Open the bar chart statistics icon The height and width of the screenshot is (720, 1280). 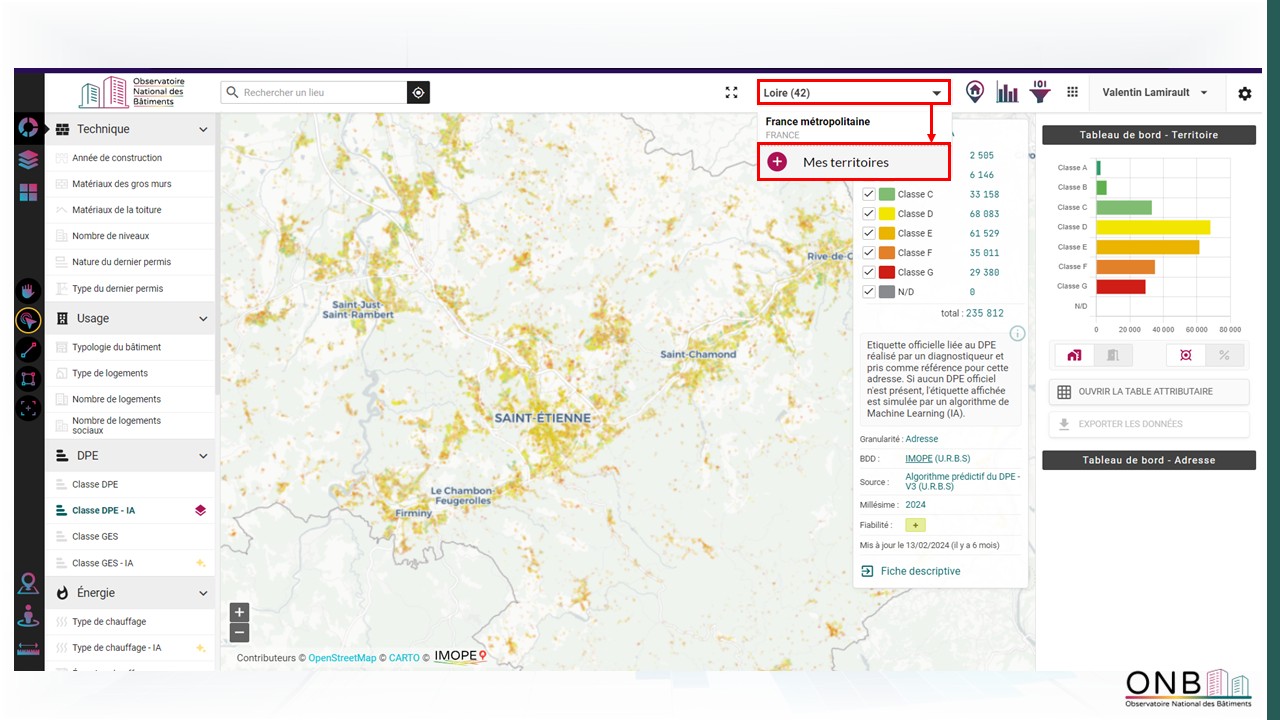click(x=1007, y=93)
